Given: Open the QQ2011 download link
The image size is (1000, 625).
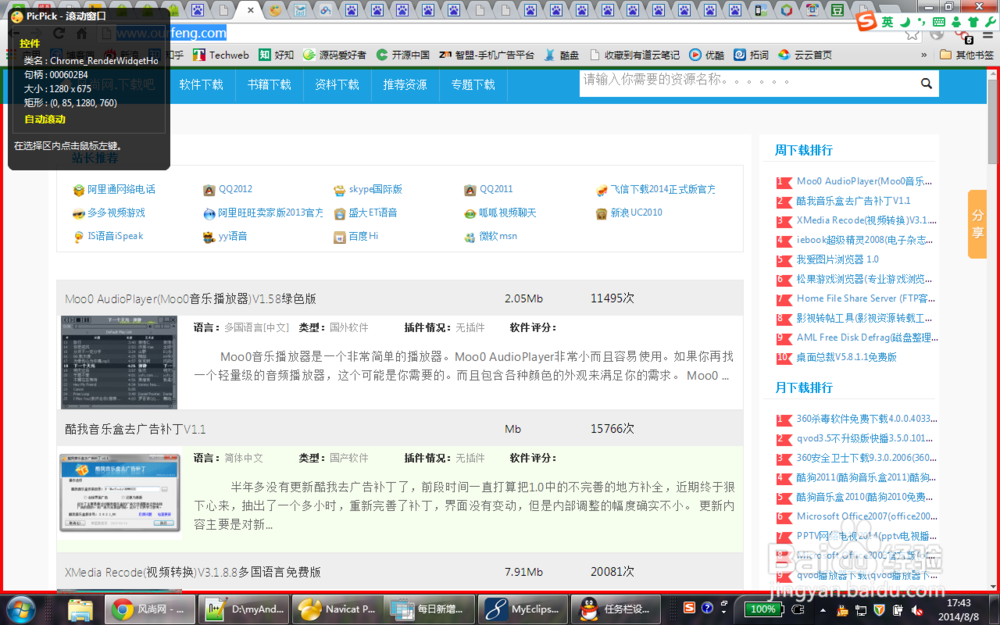Looking at the screenshot, I should (x=496, y=189).
